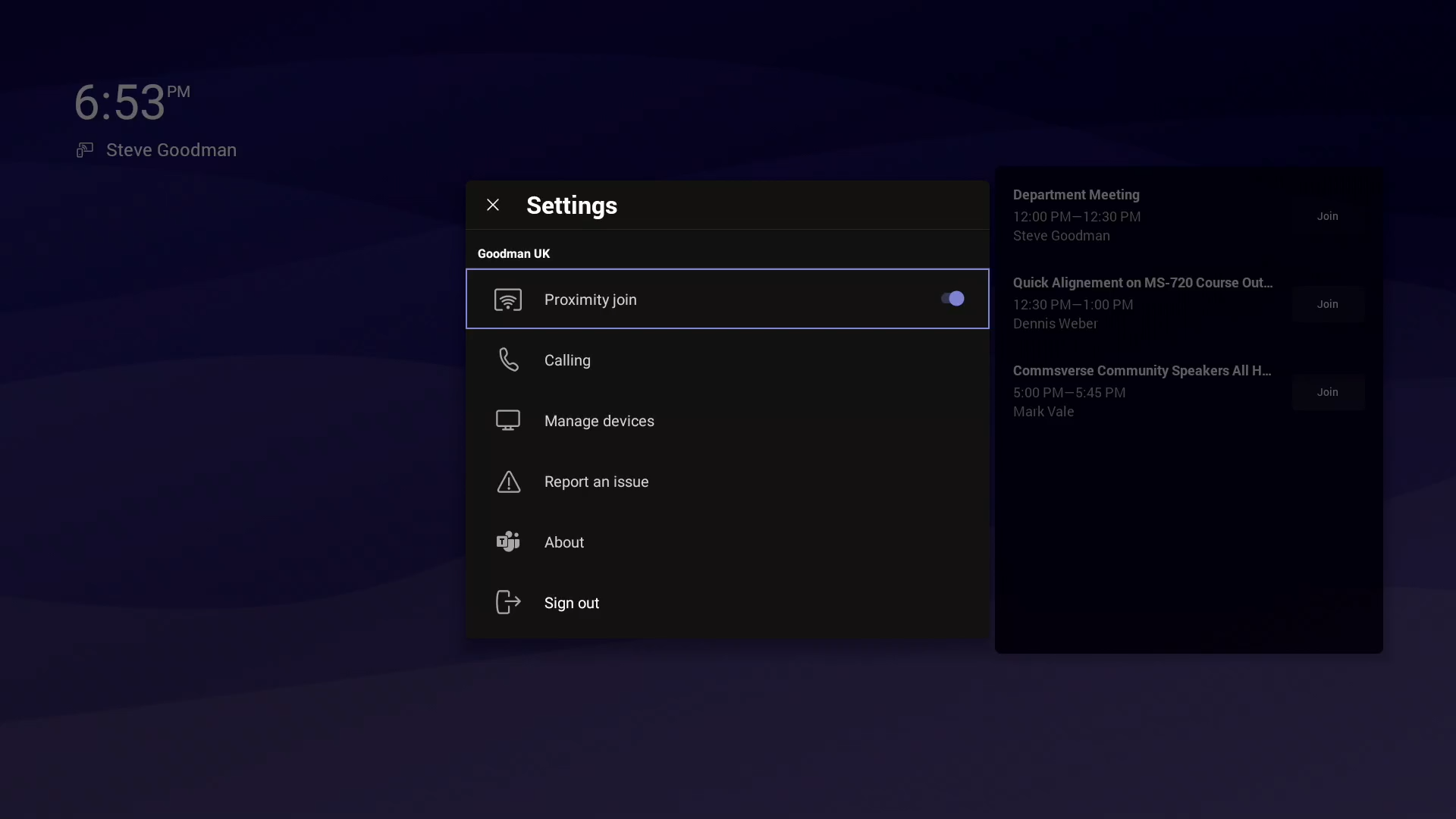This screenshot has height=819, width=1456.
Task: Open the About page
Action: coord(563,541)
